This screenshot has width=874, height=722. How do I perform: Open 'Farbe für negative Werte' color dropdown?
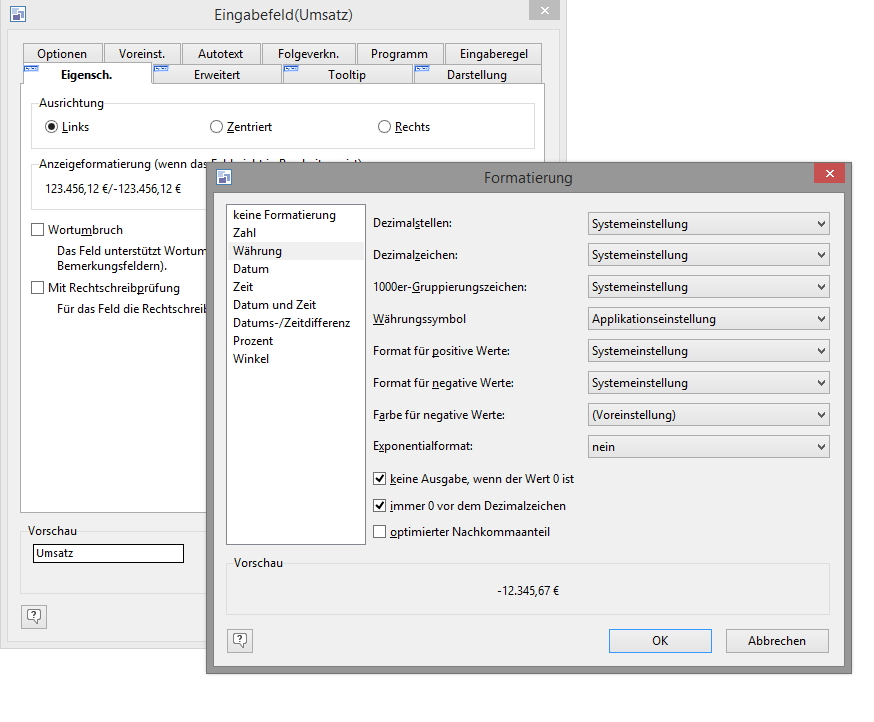[x=708, y=415]
